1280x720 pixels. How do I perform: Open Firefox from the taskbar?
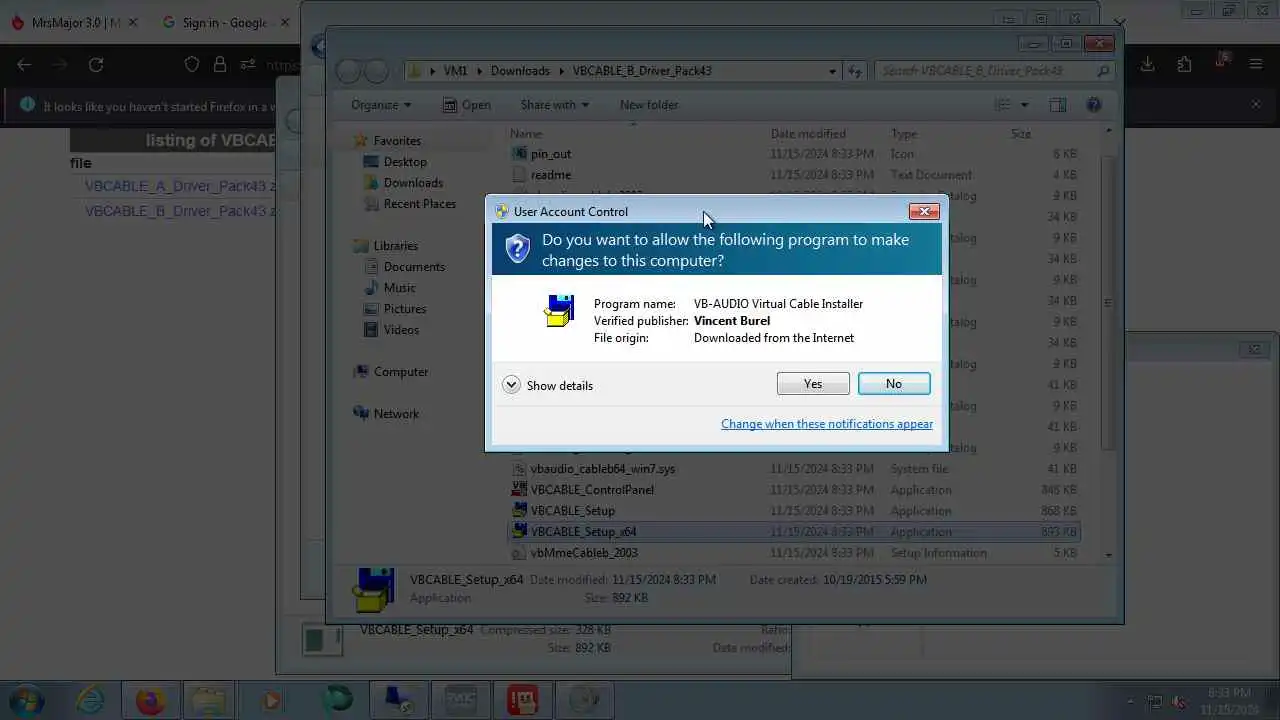click(150, 700)
